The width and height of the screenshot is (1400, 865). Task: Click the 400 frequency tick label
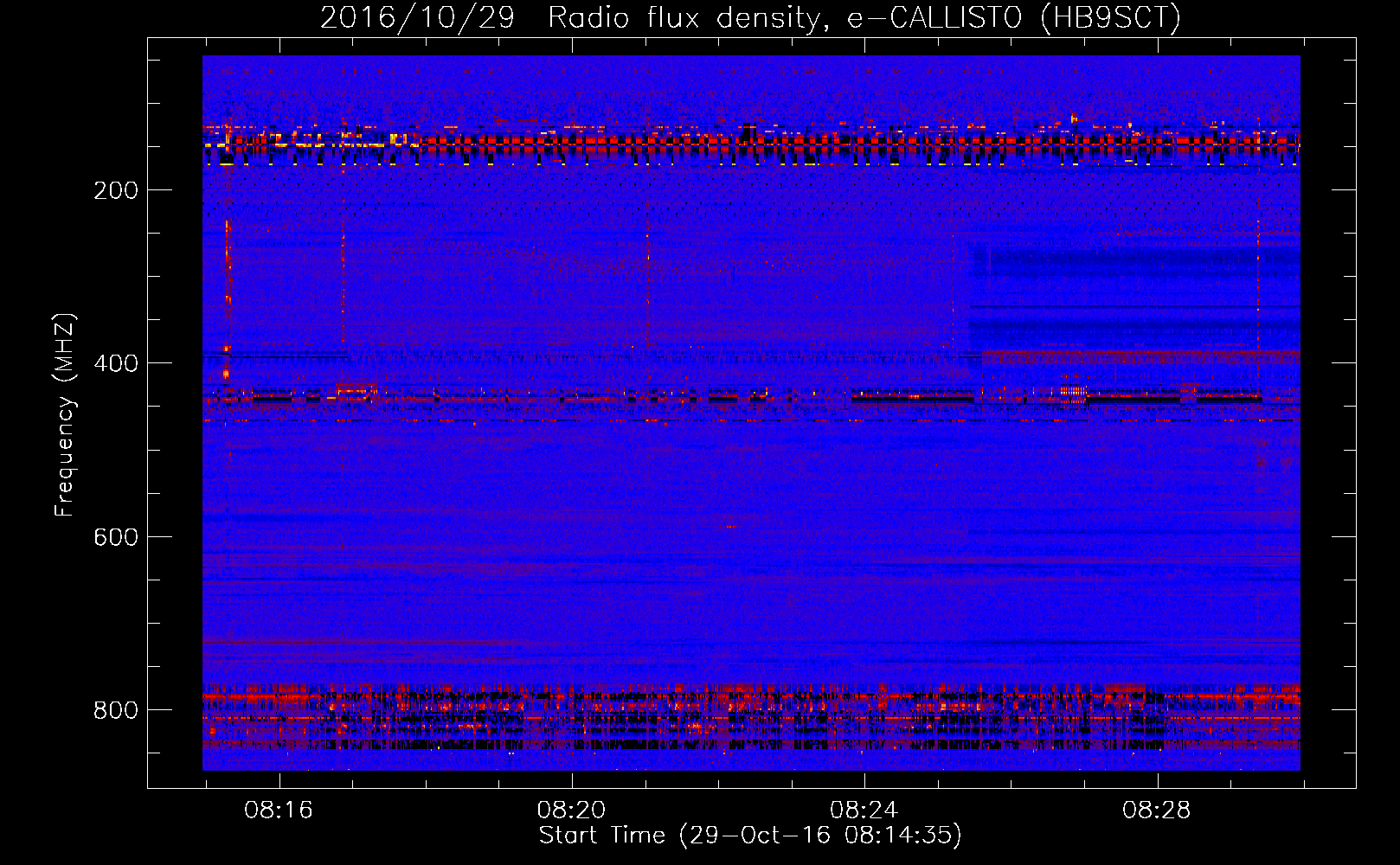click(116, 363)
